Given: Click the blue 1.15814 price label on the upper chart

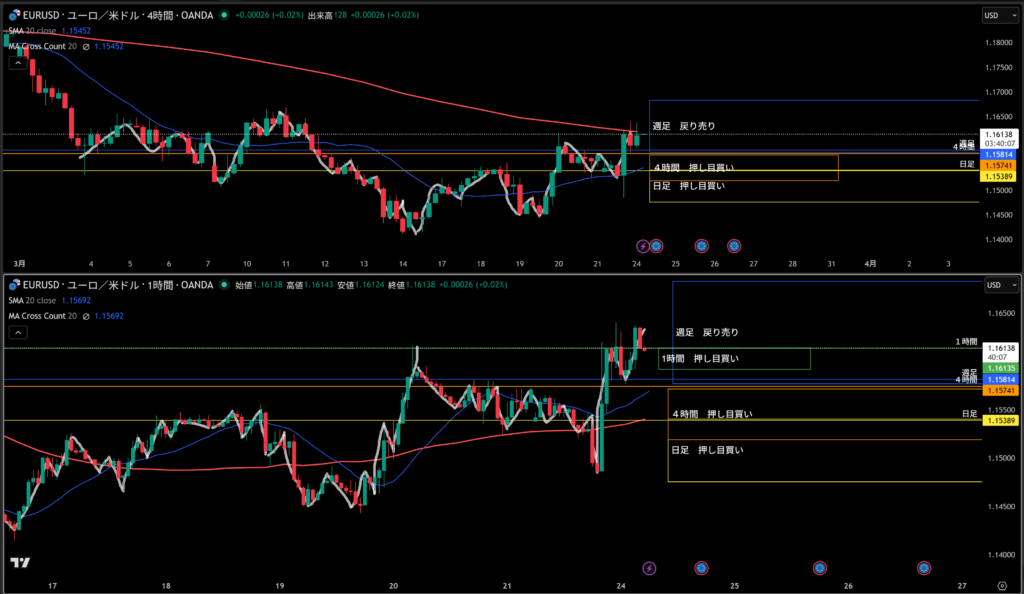Looking at the screenshot, I should click(x=998, y=155).
